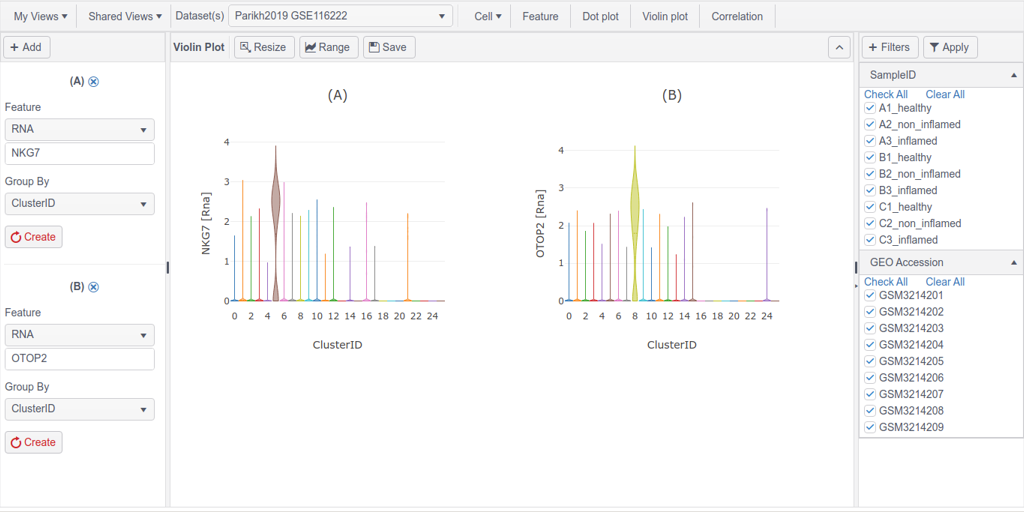Collapse the Violin Plot toolbar with chevron button
Image resolution: width=1024 pixels, height=512 pixels.
coord(839,47)
